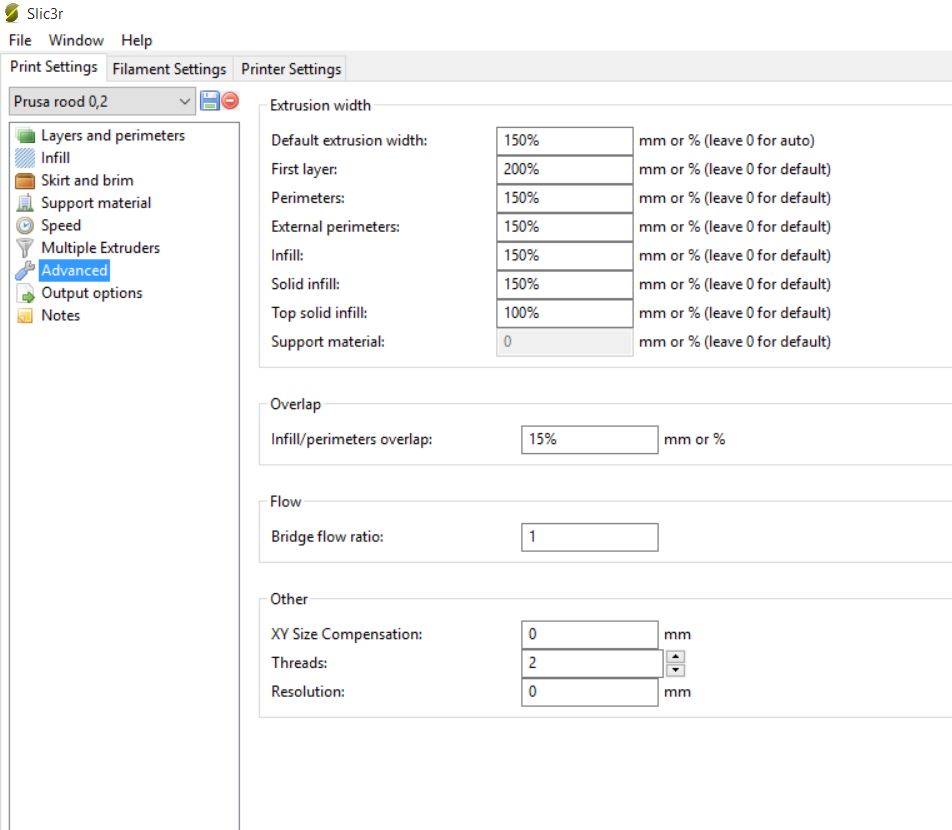
Task: Decrease Threads with the down arrow
Action: [675, 670]
